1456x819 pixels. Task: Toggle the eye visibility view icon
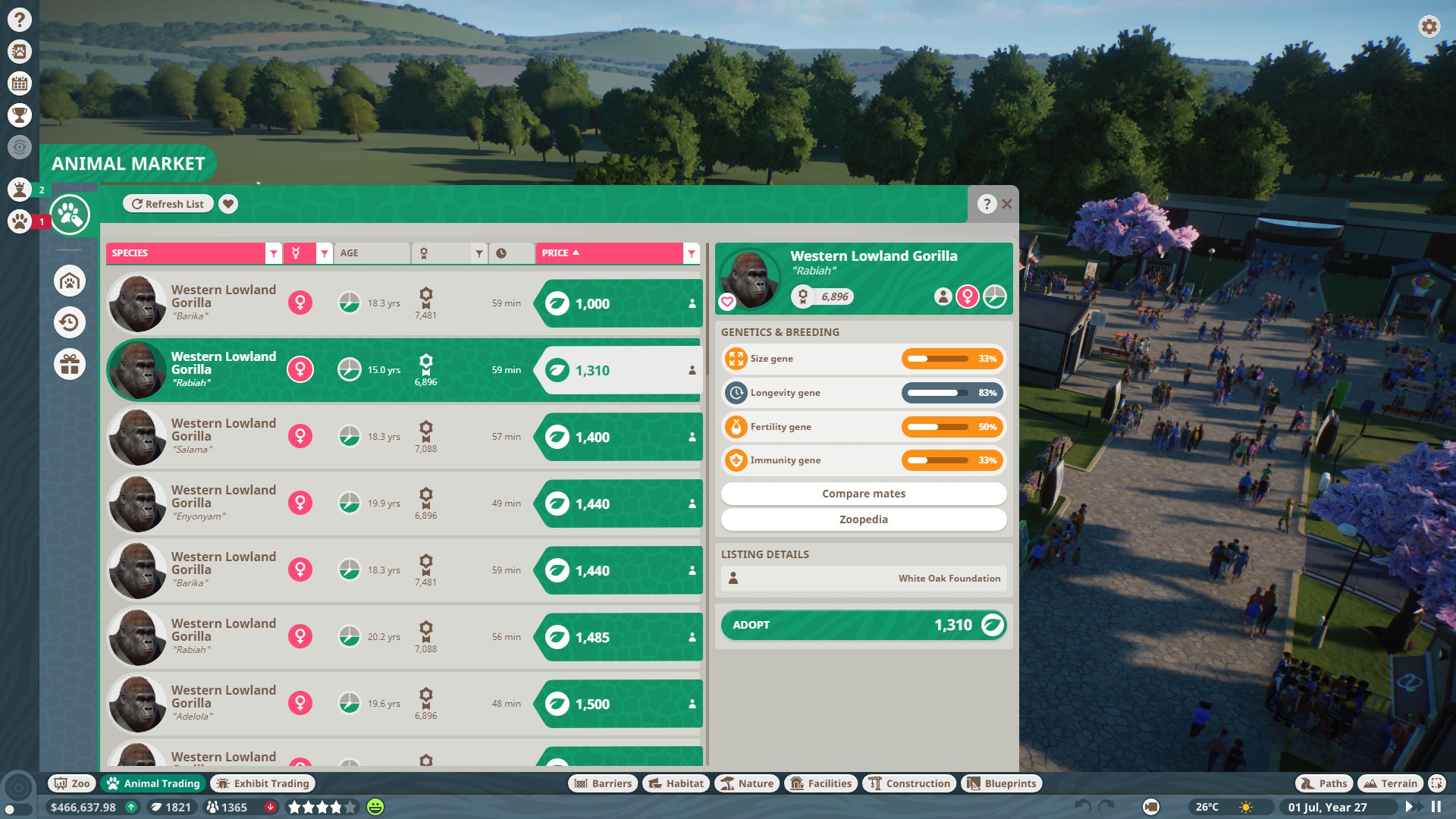19,147
